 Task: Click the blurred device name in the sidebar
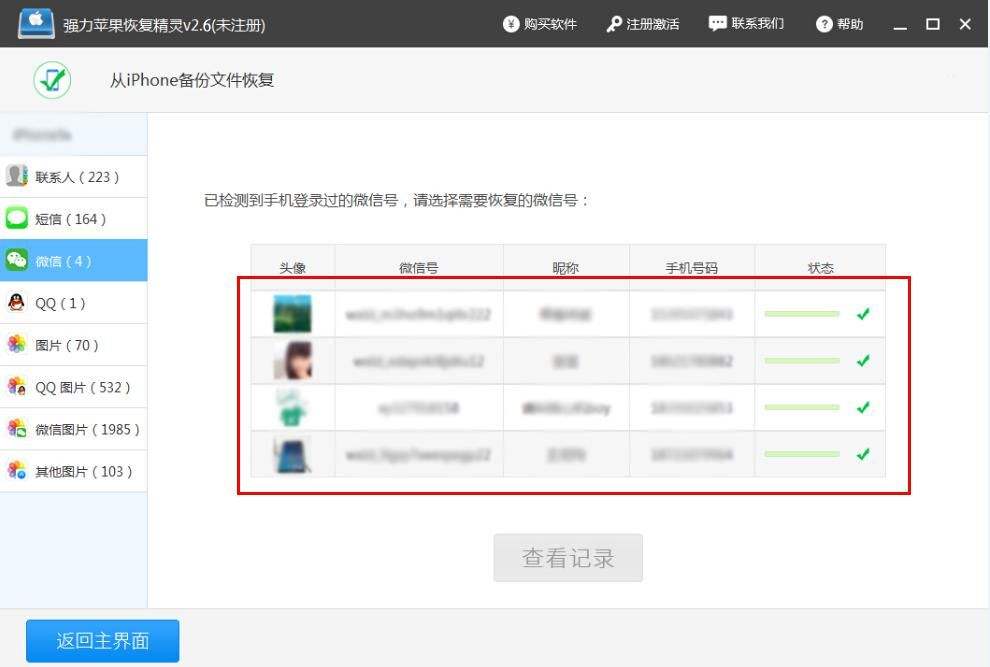(x=42, y=135)
